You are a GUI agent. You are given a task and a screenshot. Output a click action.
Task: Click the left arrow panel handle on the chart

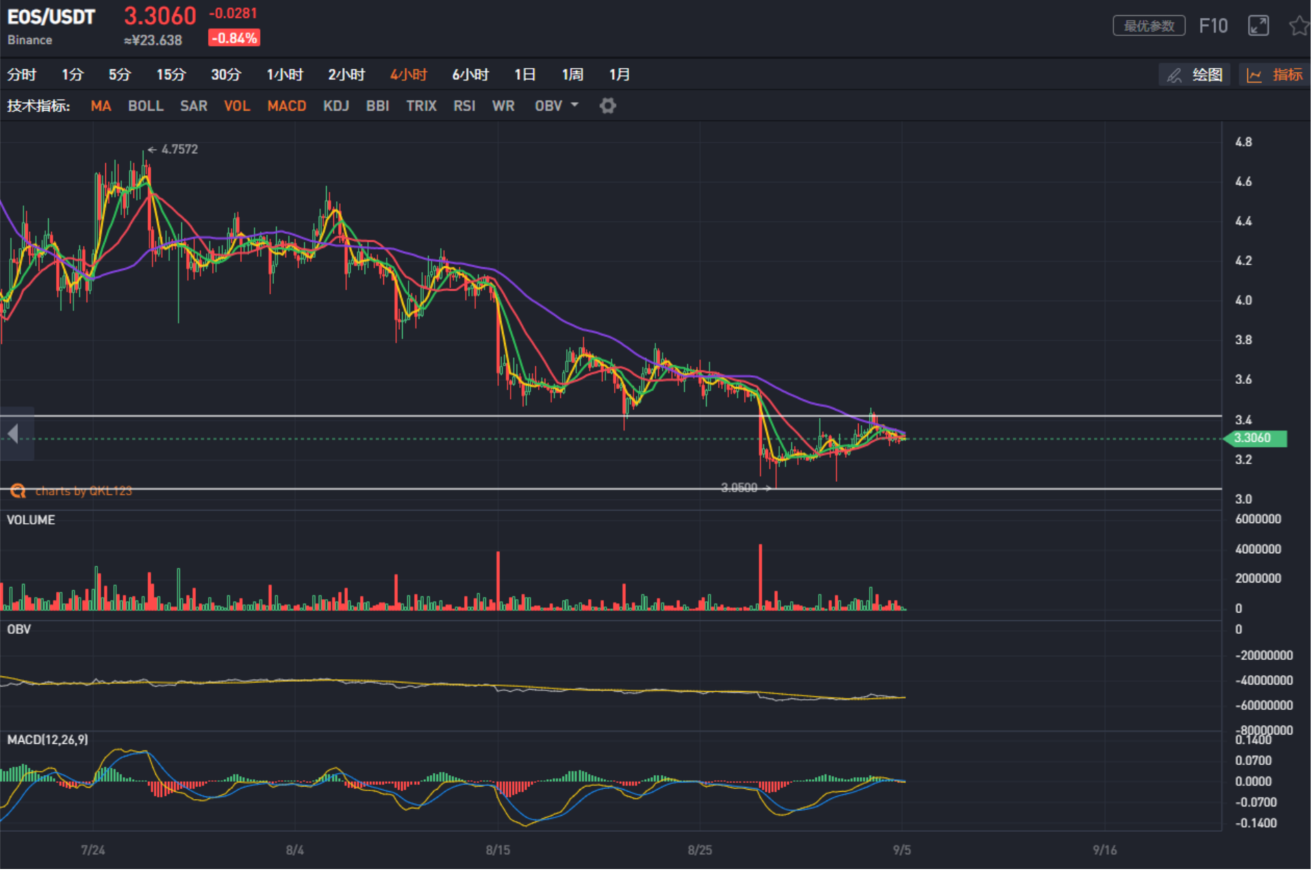[14, 433]
